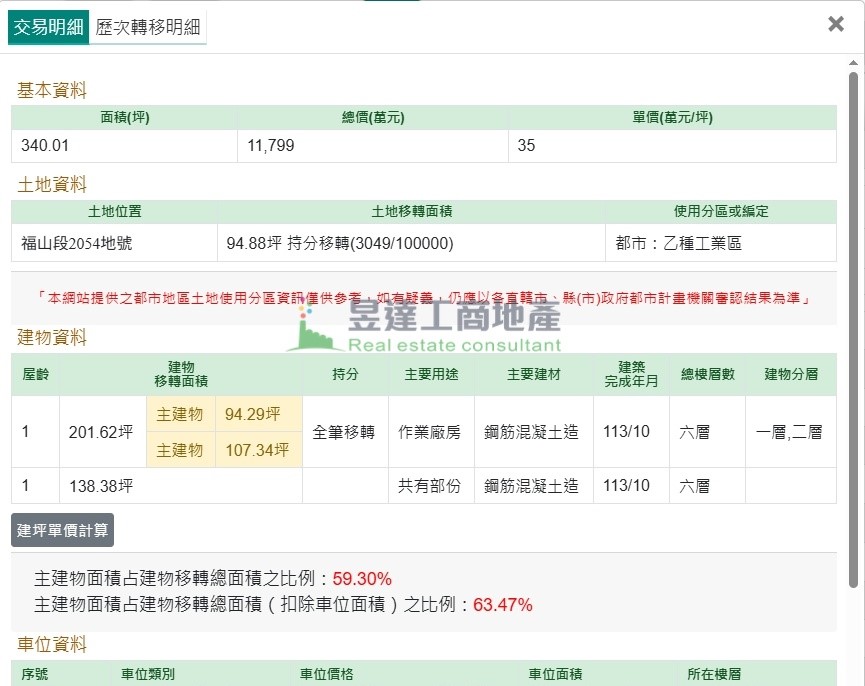
Task: Open the 歷次轉移明細 tab
Action: (148, 27)
